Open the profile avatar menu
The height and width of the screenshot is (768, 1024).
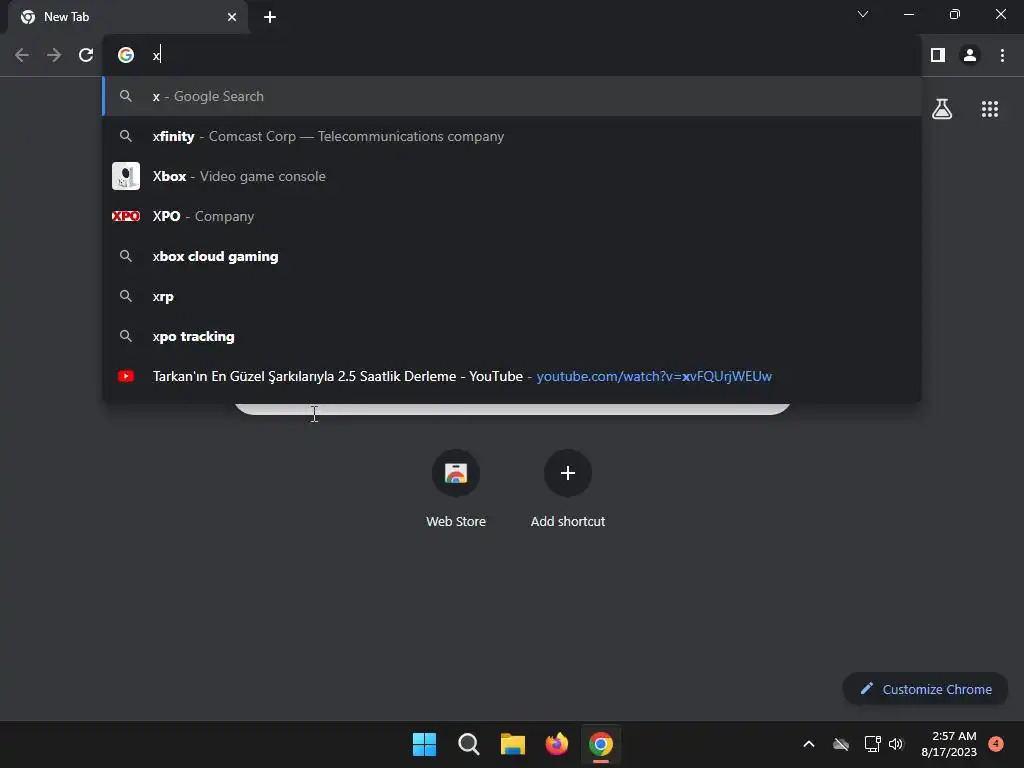tap(970, 56)
